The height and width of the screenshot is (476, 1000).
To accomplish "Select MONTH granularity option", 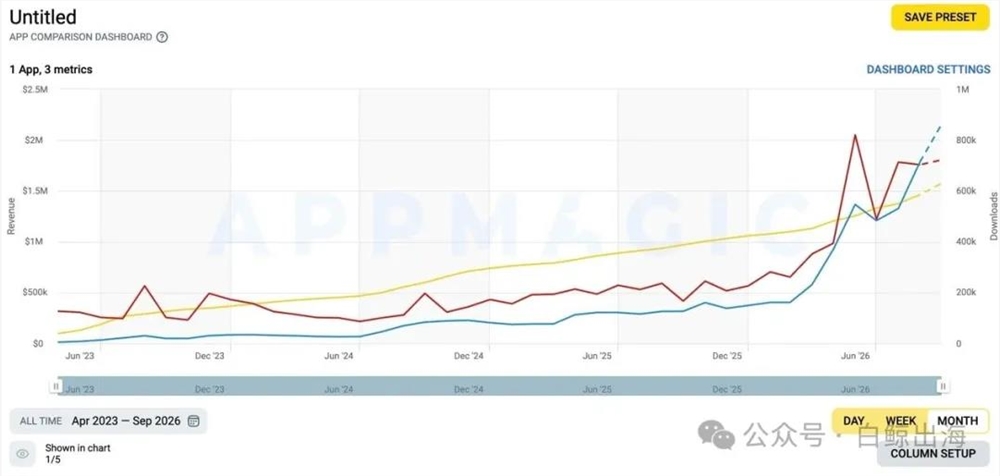I will (957, 421).
